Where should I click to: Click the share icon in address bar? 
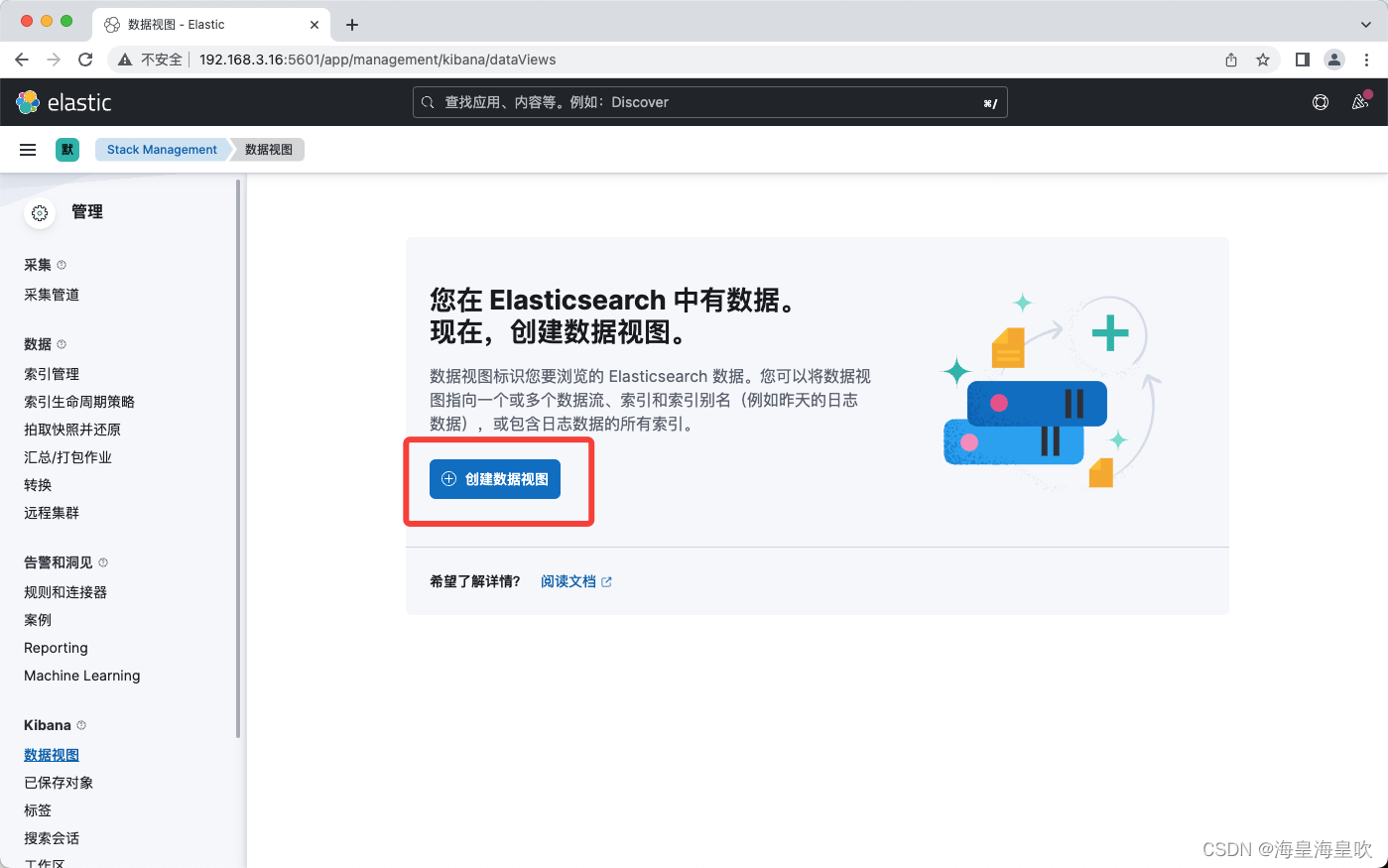click(1231, 60)
